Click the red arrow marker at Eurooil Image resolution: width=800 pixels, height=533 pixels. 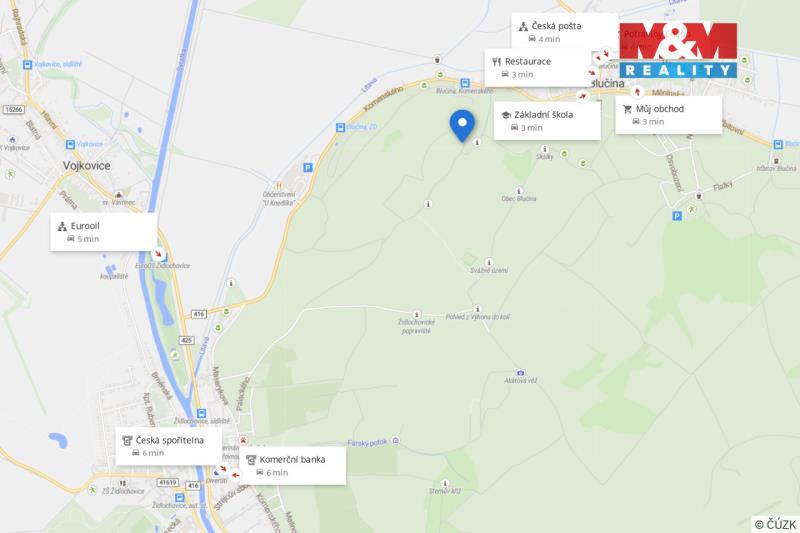tap(159, 253)
